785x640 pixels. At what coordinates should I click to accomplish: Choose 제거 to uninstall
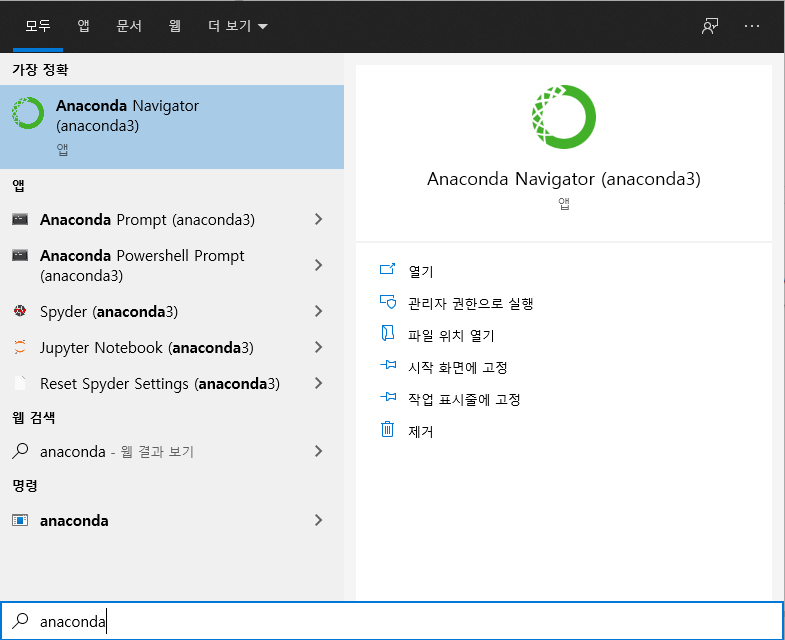point(421,431)
